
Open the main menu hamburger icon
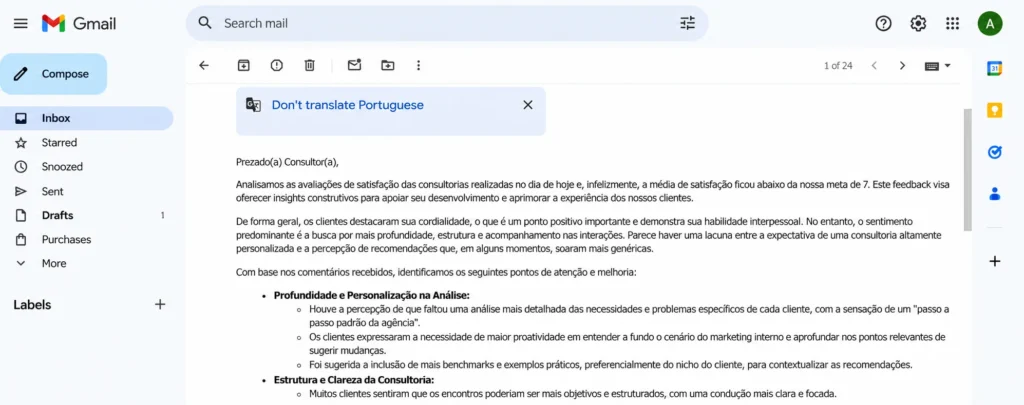pyautogui.click(x=21, y=24)
